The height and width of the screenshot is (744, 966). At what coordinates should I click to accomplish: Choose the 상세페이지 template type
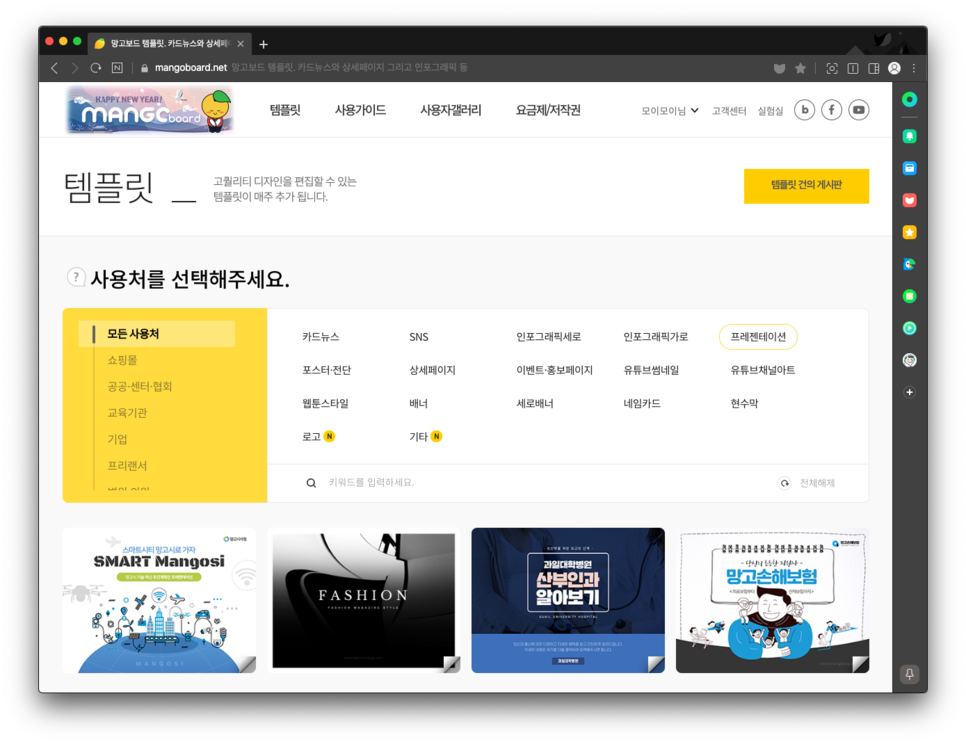click(x=432, y=370)
